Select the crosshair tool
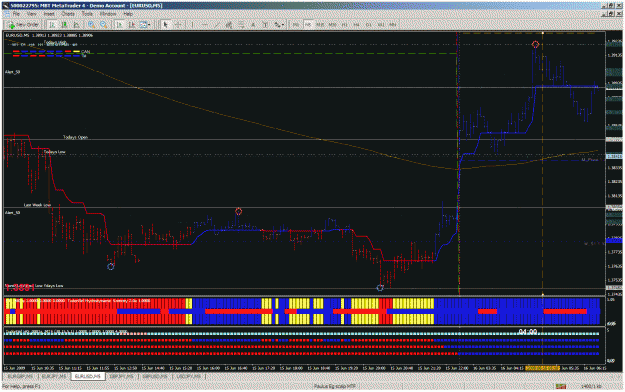 coord(178,25)
